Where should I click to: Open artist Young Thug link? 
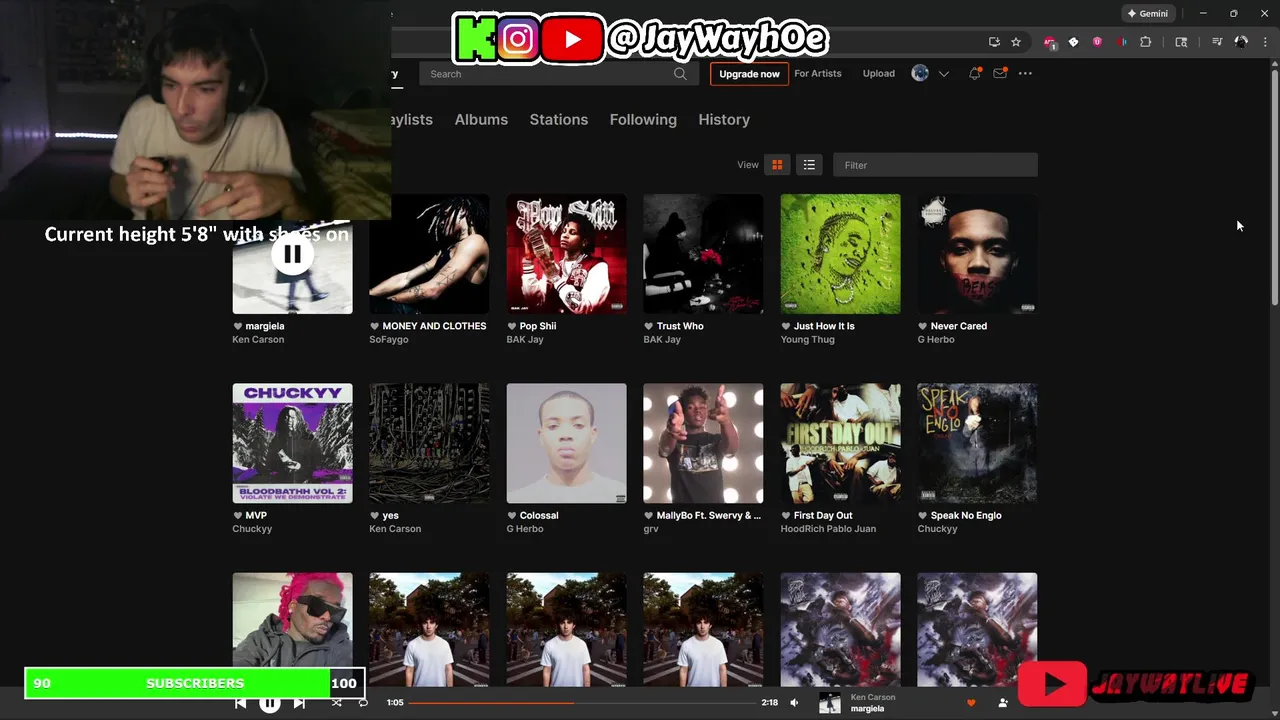pyautogui.click(x=807, y=339)
